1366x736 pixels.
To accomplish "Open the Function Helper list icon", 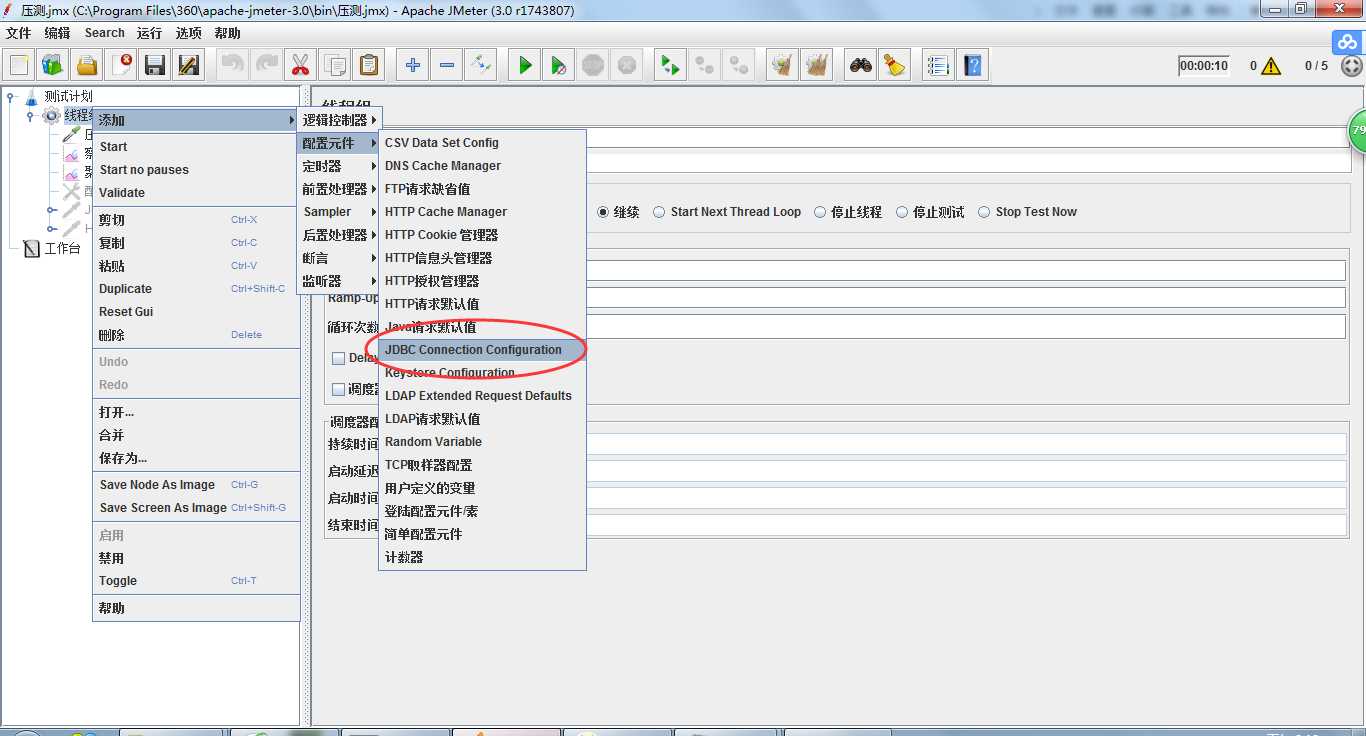I will click(x=938, y=66).
